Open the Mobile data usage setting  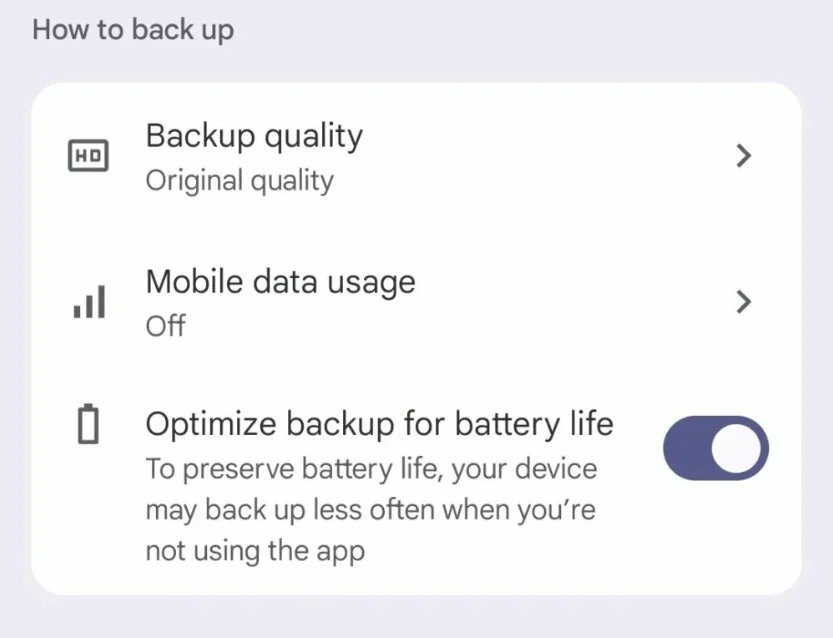coord(280,282)
